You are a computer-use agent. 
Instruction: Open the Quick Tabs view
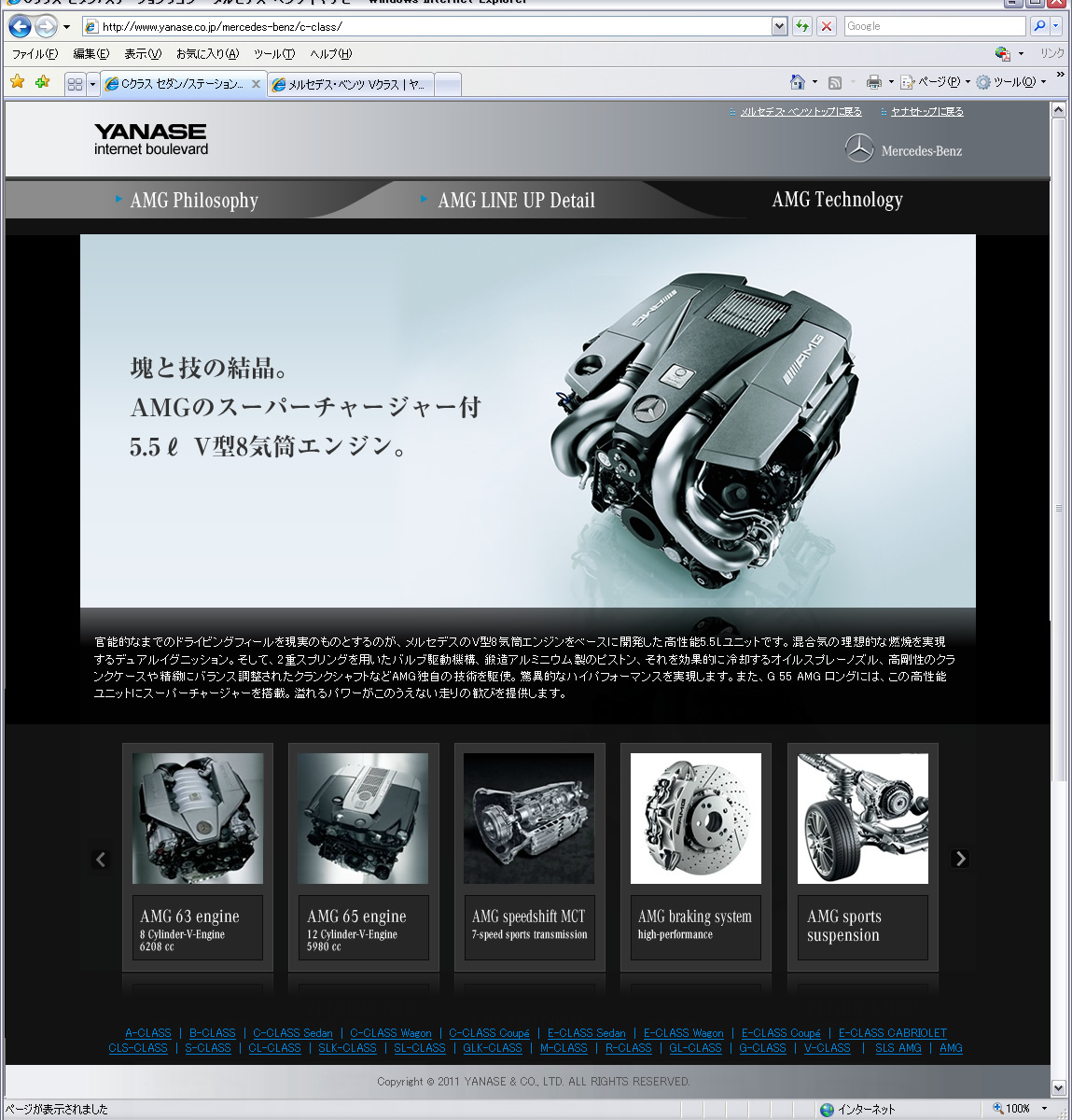coord(75,84)
